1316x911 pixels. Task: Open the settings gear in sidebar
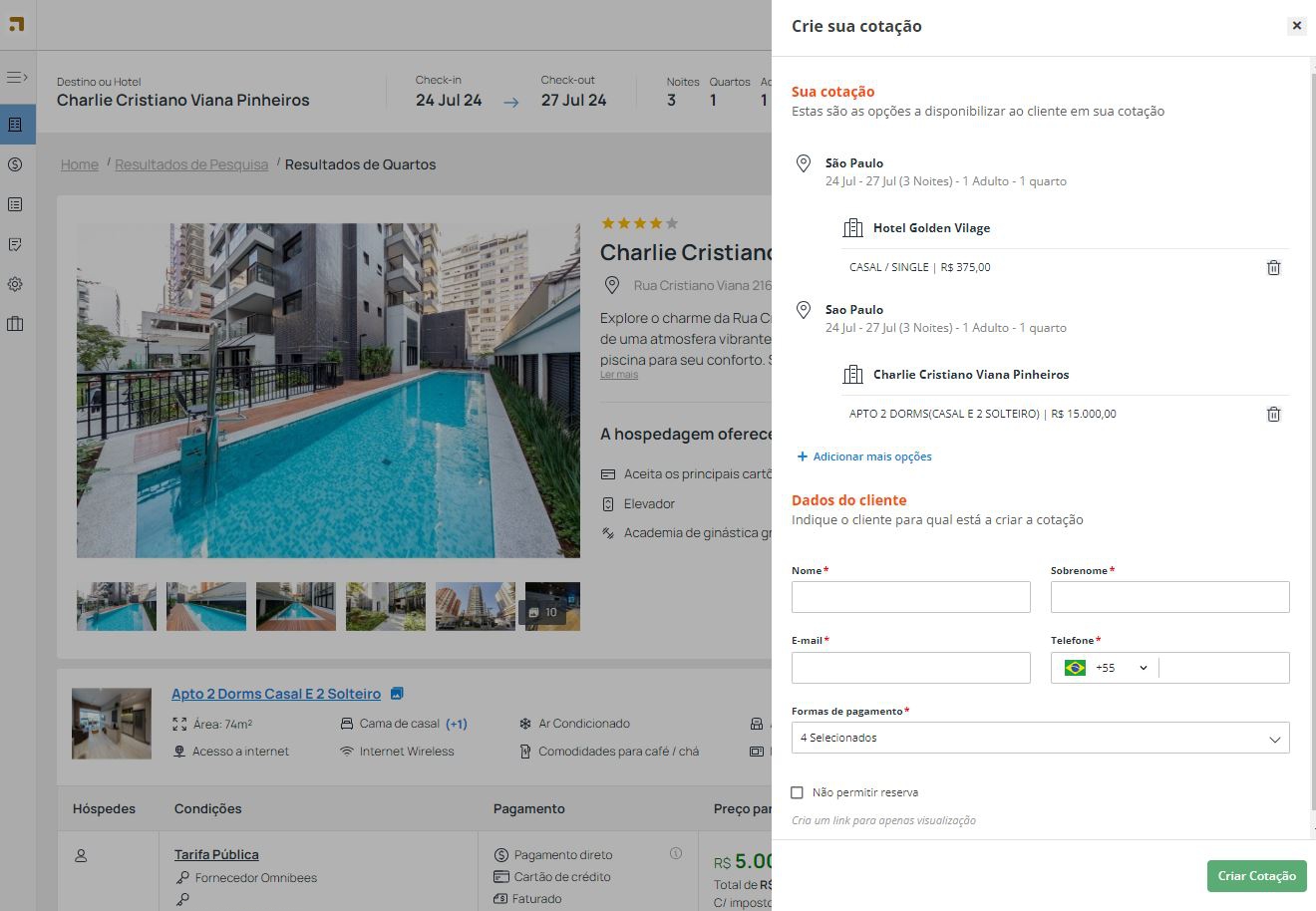pos(15,284)
